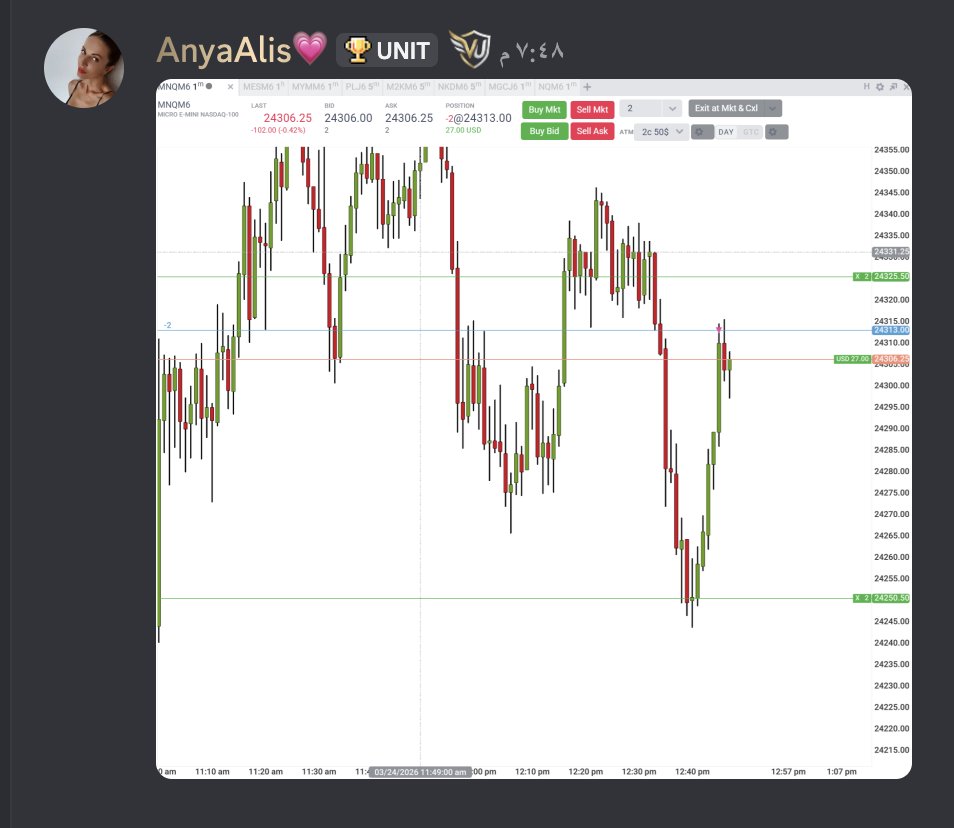Viewport: 954px width, 828px height.
Task: Add a new chart tab with plus icon
Action: pos(587,87)
